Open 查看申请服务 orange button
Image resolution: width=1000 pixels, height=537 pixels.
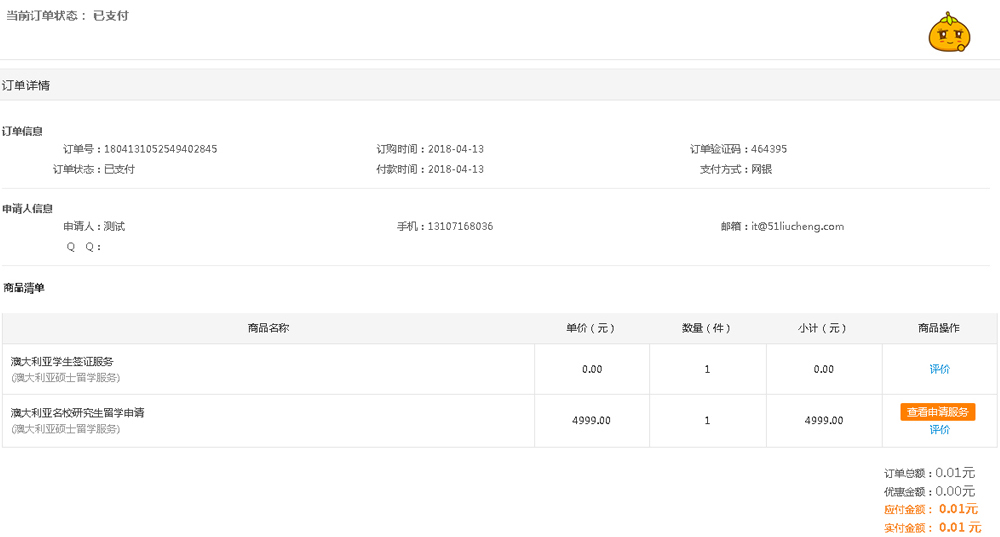tap(938, 412)
